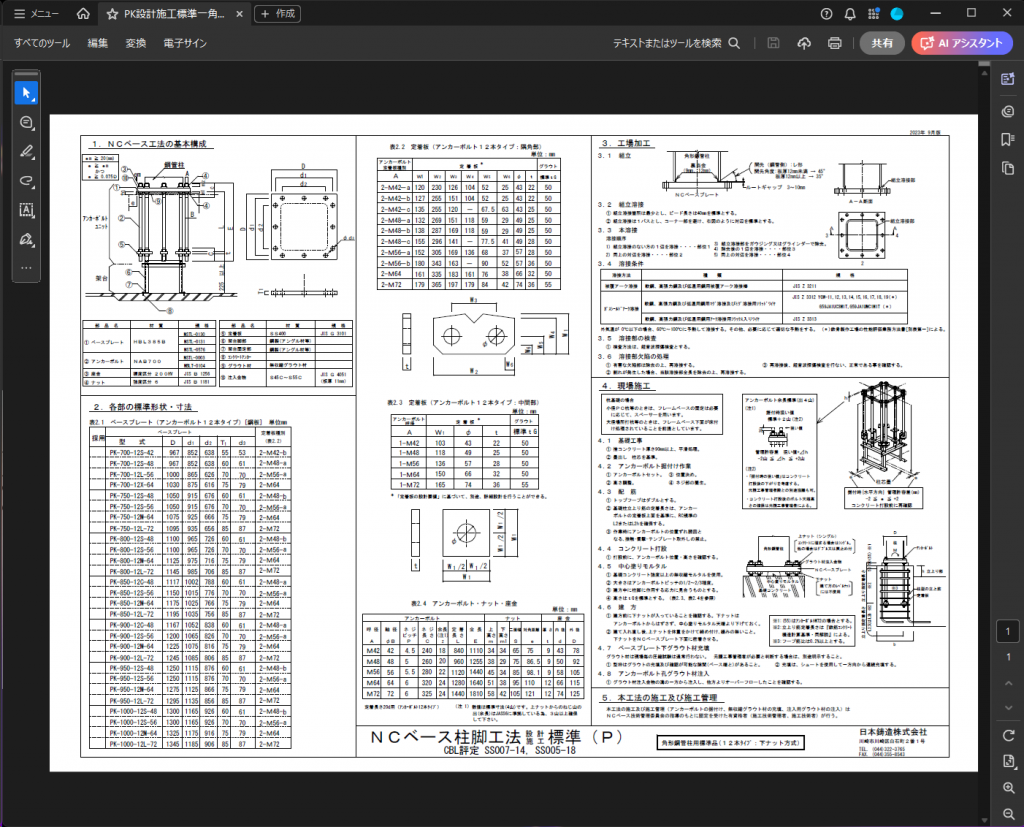1024x827 pixels.
Task: Click the table row 'PK-1000-12L-72'
Action: pos(190,744)
